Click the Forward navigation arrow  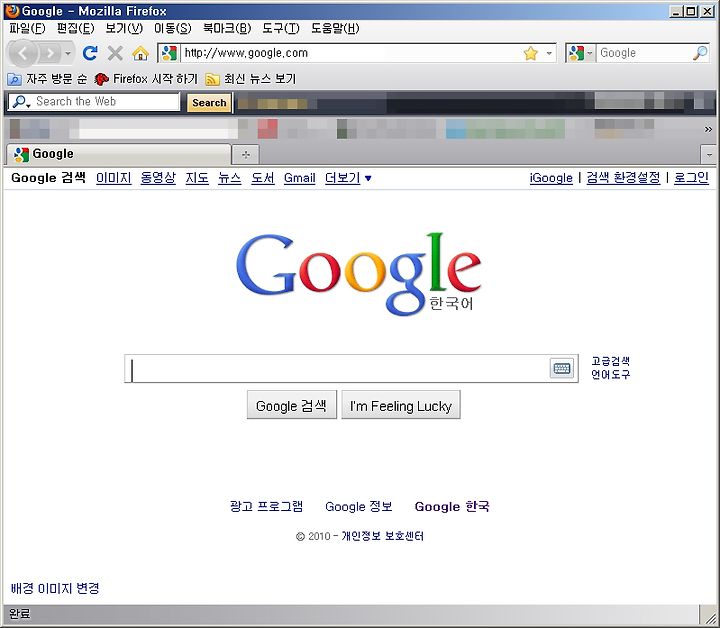pyautogui.click(x=50, y=54)
